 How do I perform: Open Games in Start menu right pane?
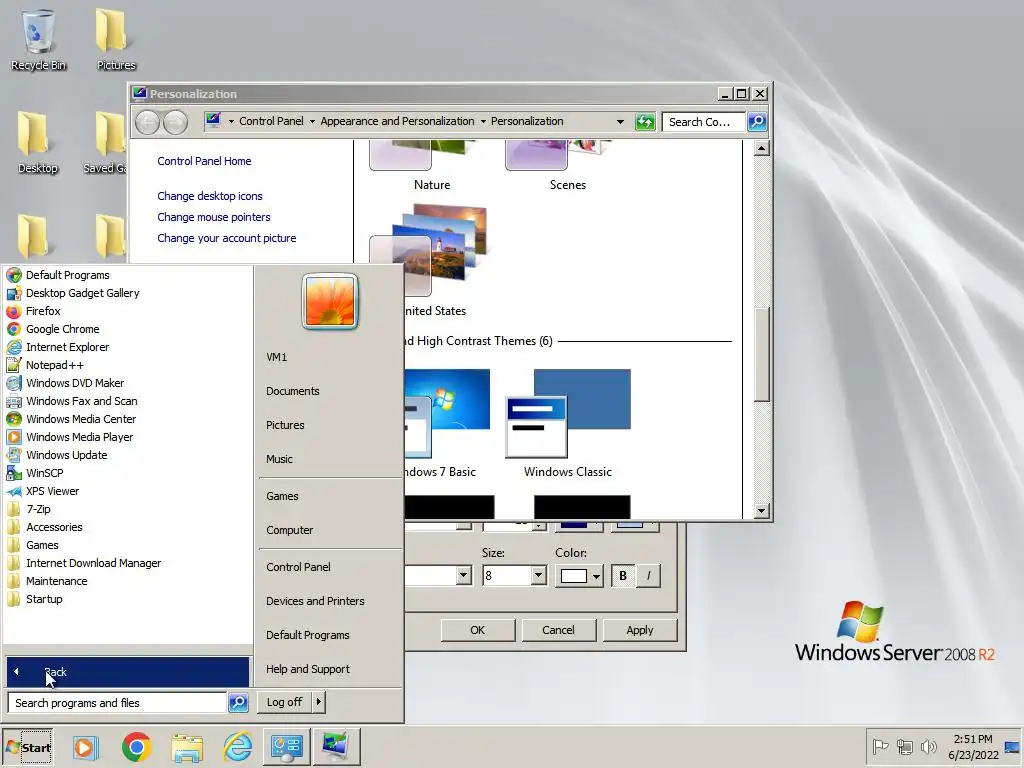pos(282,496)
